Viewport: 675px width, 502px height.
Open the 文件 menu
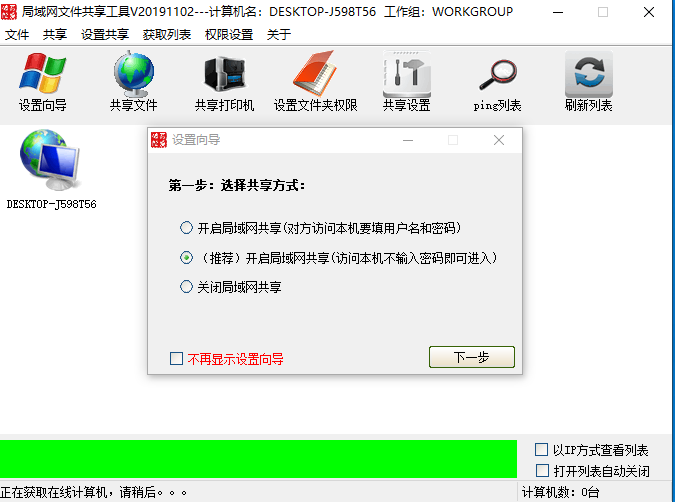pyautogui.click(x=17, y=34)
